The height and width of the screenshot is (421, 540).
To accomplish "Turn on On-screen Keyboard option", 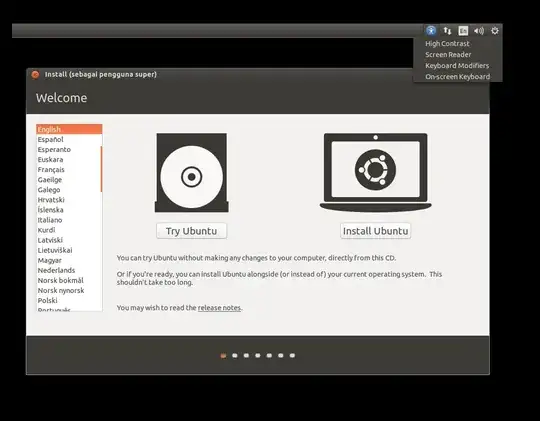I will [x=457, y=77].
